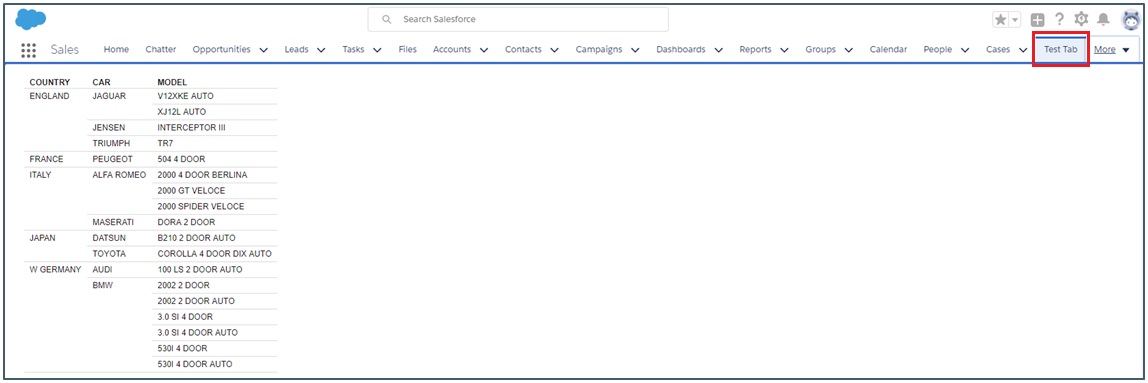Select the COROLLA 4 DOOR DIX AUTO cell
Screen dimensions: 1148x383
[x=215, y=253]
